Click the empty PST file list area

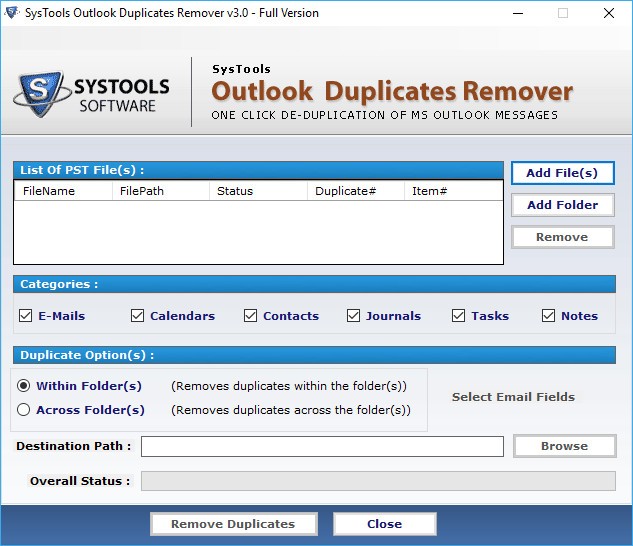pos(258,232)
